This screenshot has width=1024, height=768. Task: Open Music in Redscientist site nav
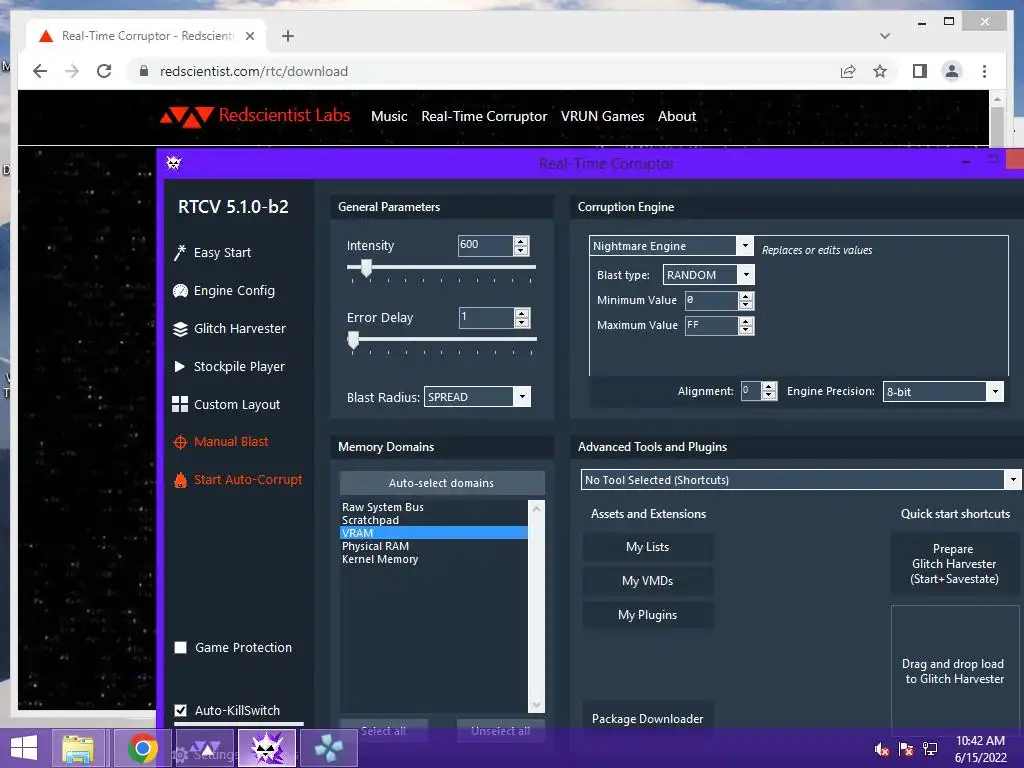click(389, 116)
